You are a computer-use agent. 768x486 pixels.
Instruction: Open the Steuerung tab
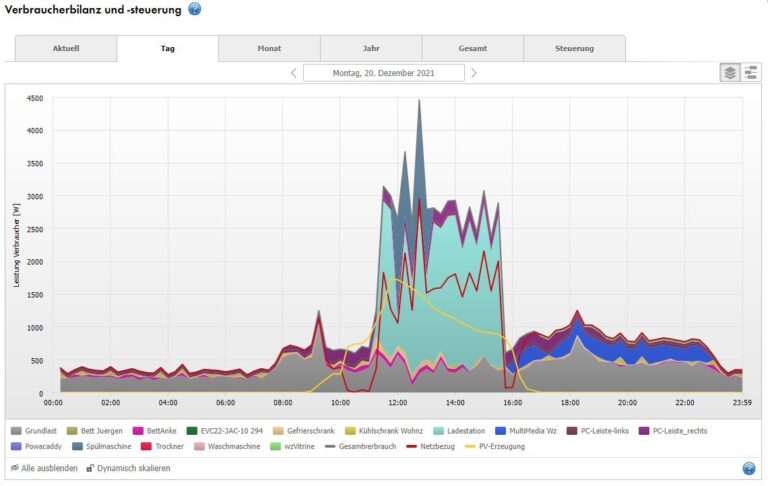pyautogui.click(x=574, y=48)
